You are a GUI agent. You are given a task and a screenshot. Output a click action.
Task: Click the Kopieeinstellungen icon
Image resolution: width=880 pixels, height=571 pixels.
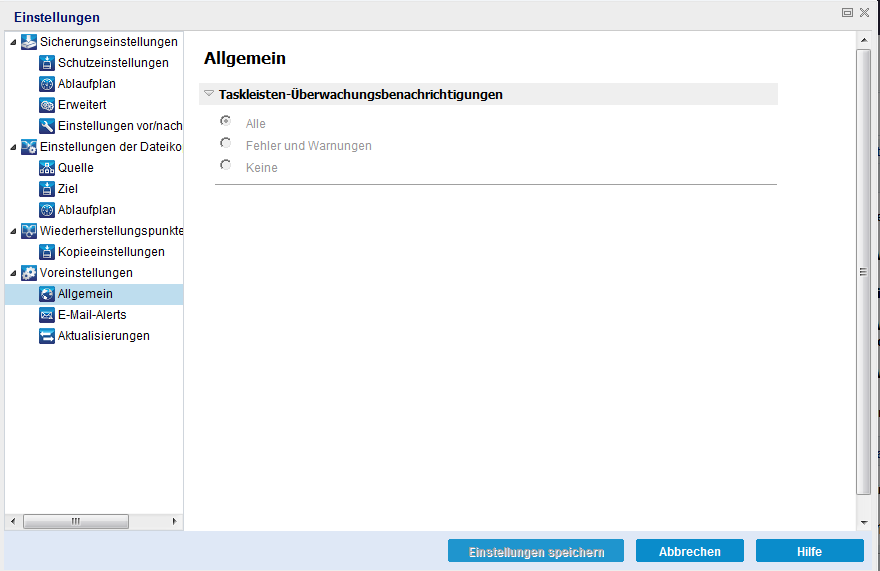47,252
